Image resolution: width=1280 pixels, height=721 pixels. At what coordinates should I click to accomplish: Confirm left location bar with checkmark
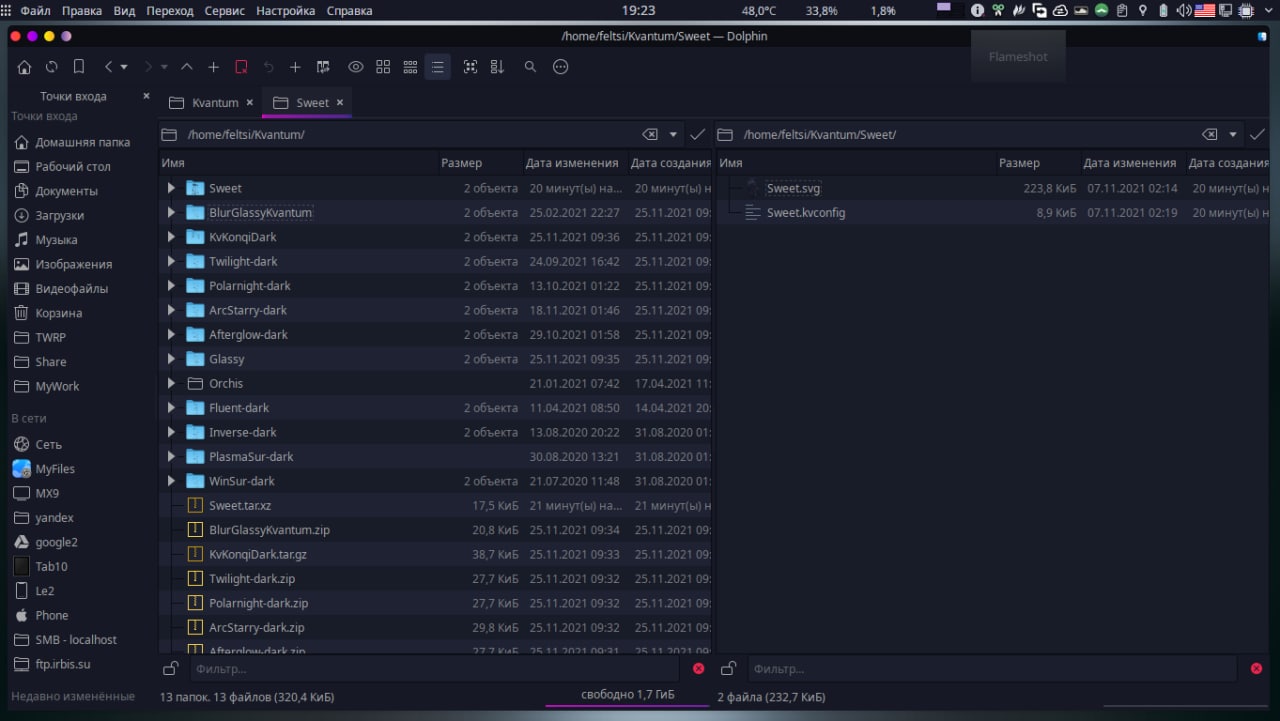(698, 134)
